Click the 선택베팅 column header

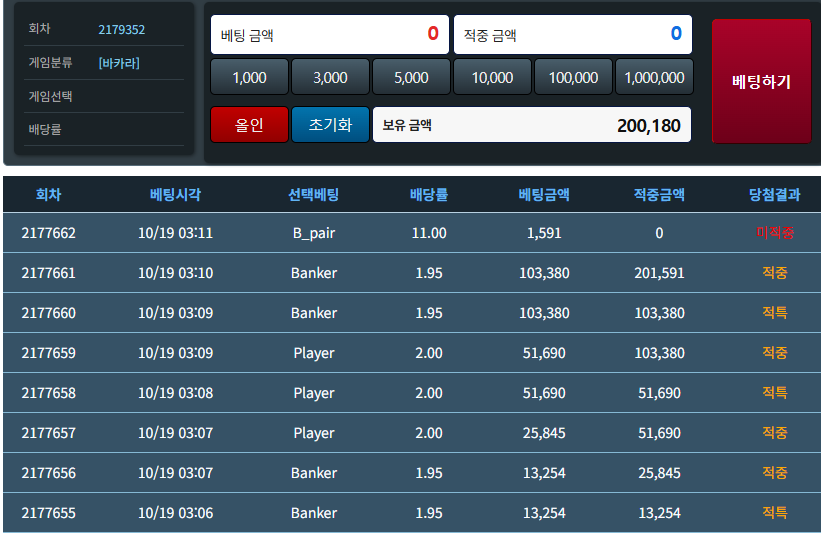click(314, 195)
